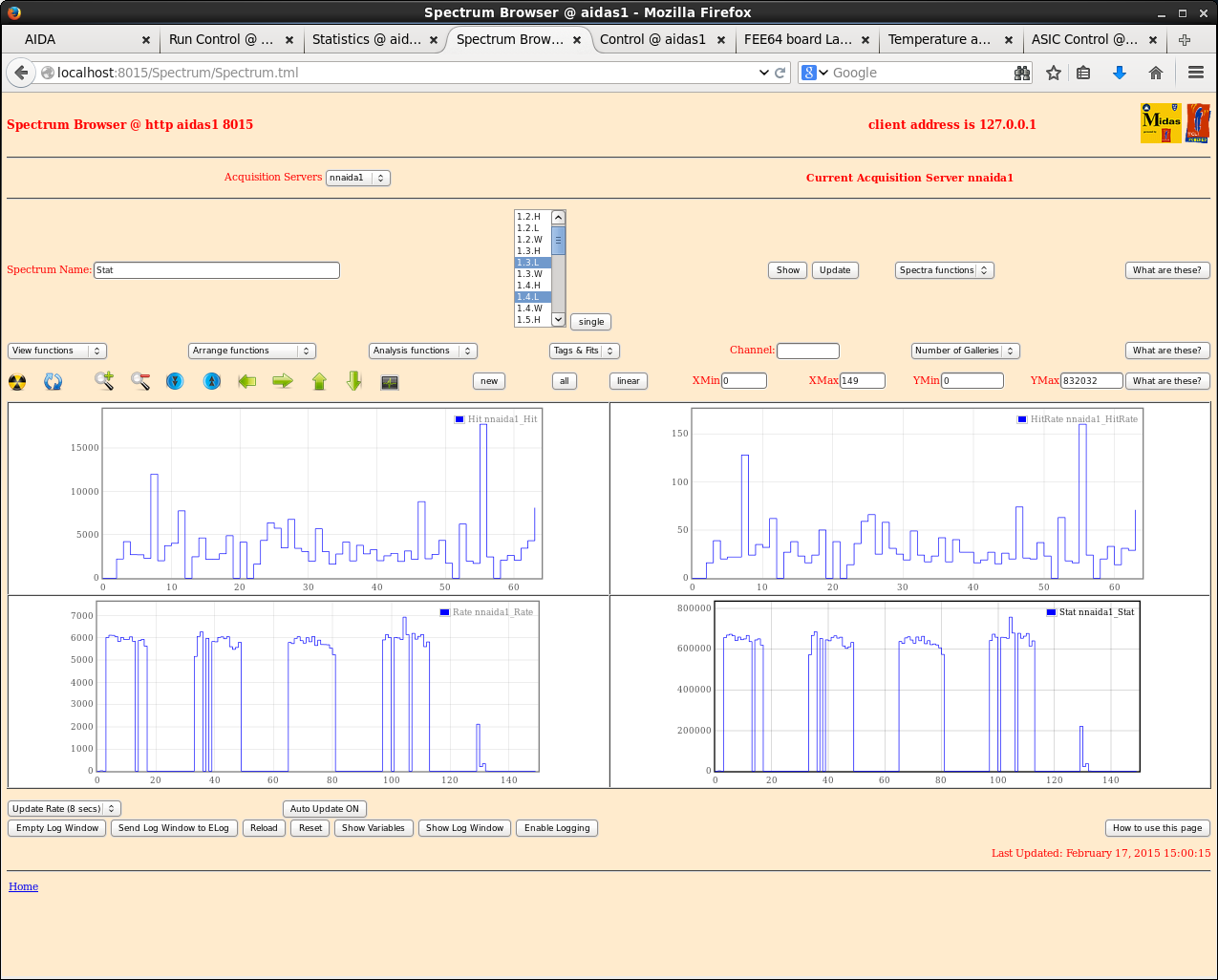Toggle the linear scale button
Image resolution: width=1218 pixels, height=980 pixels.
(628, 381)
